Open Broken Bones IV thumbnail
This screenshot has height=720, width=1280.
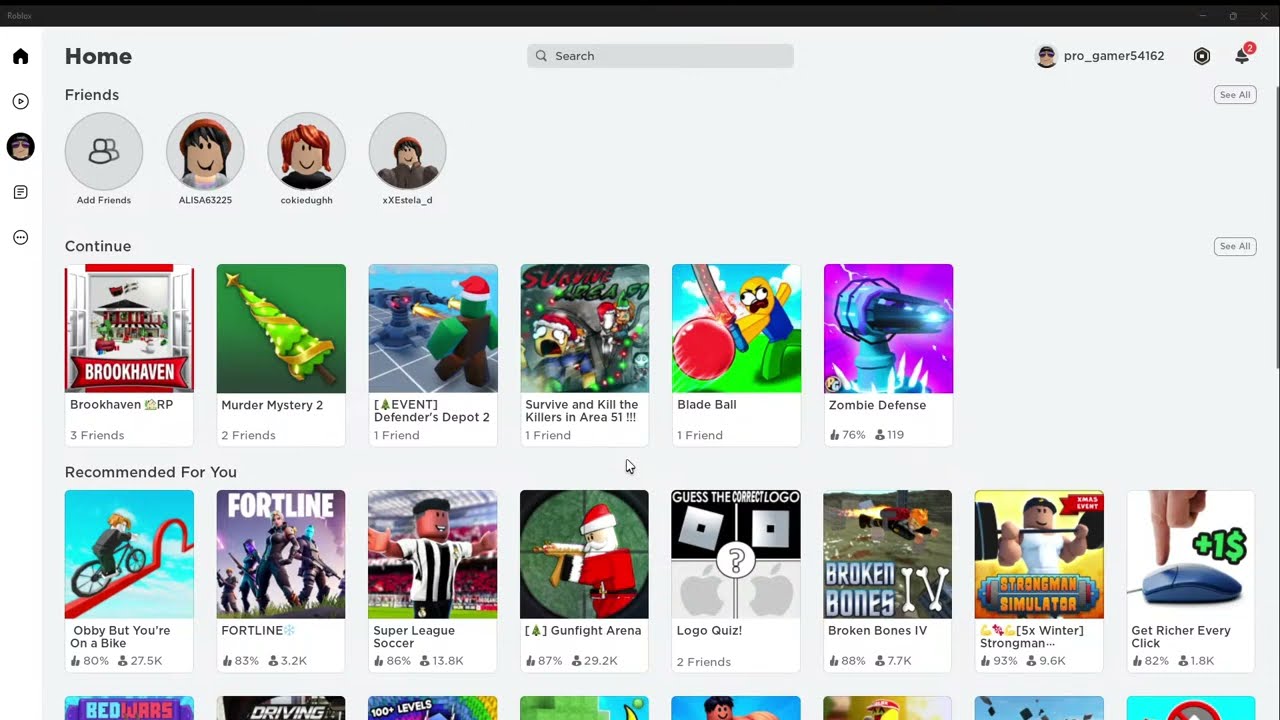[x=888, y=554]
